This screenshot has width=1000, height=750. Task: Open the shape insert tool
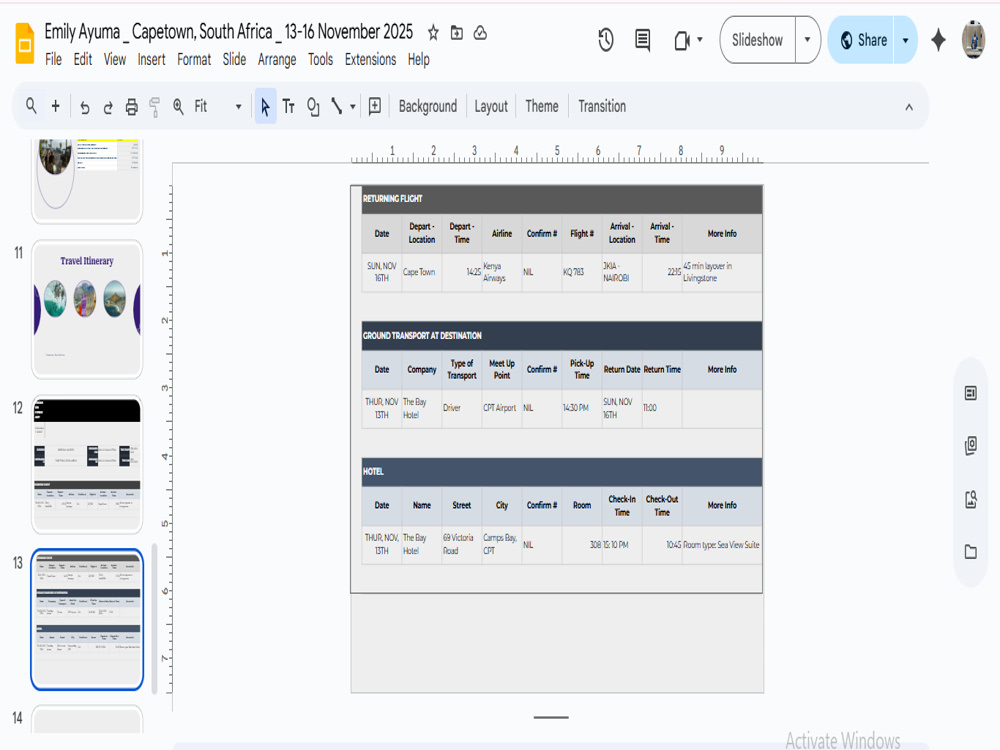313,107
